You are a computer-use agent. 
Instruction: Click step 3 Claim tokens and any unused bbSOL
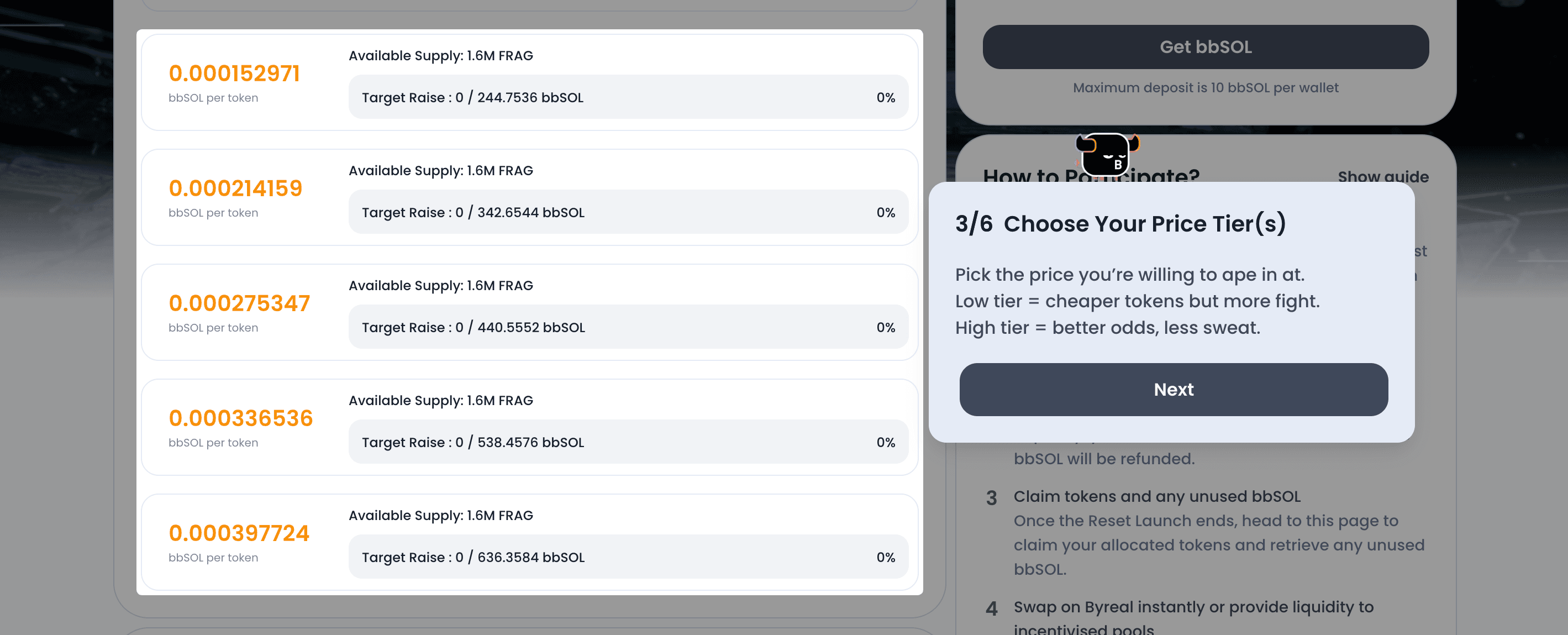(1156, 497)
